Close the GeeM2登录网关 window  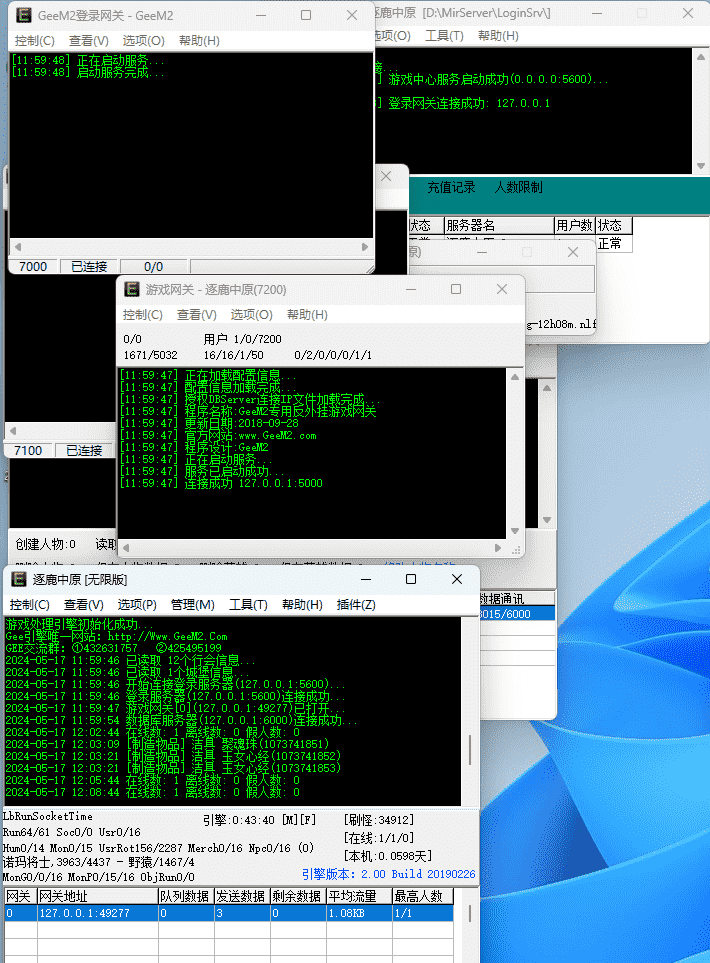pos(352,15)
